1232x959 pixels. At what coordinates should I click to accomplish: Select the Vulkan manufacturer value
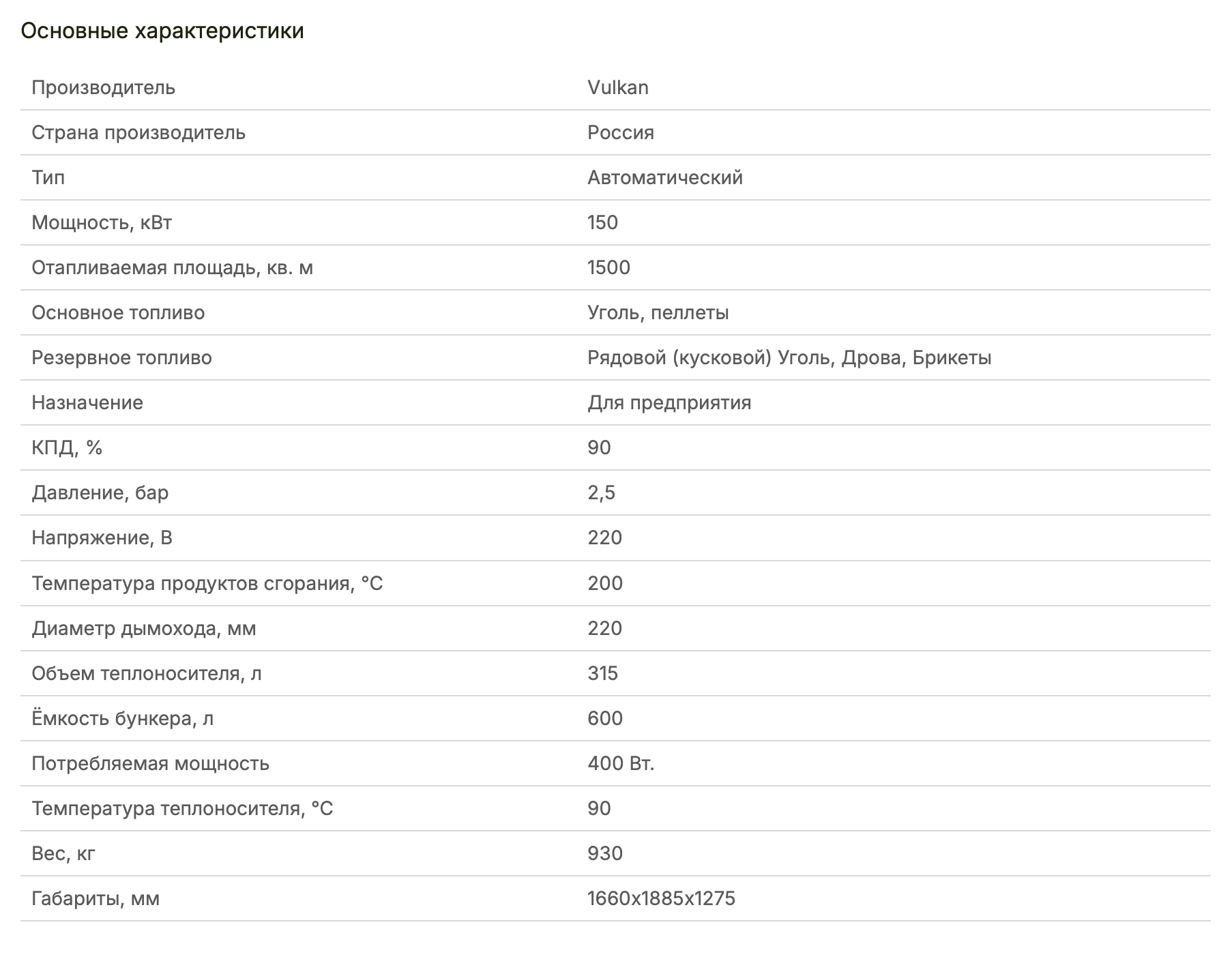(x=617, y=87)
